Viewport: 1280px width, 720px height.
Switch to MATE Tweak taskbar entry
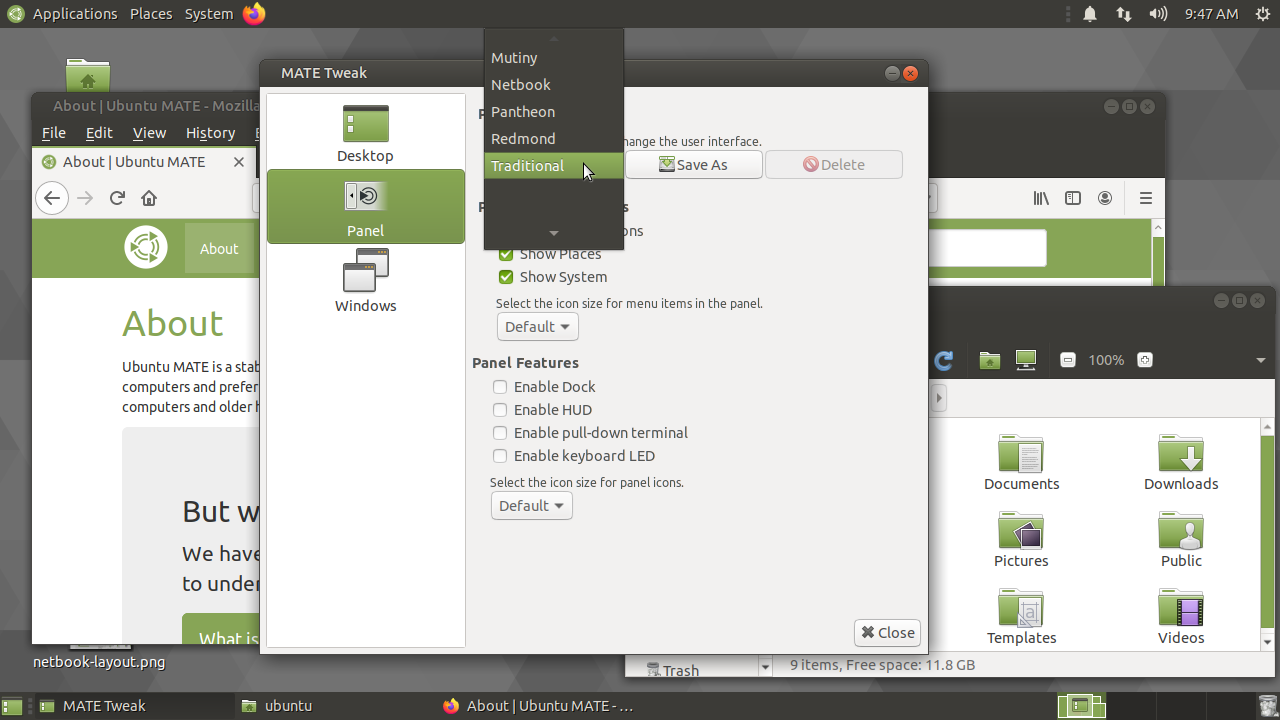click(133, 706)
